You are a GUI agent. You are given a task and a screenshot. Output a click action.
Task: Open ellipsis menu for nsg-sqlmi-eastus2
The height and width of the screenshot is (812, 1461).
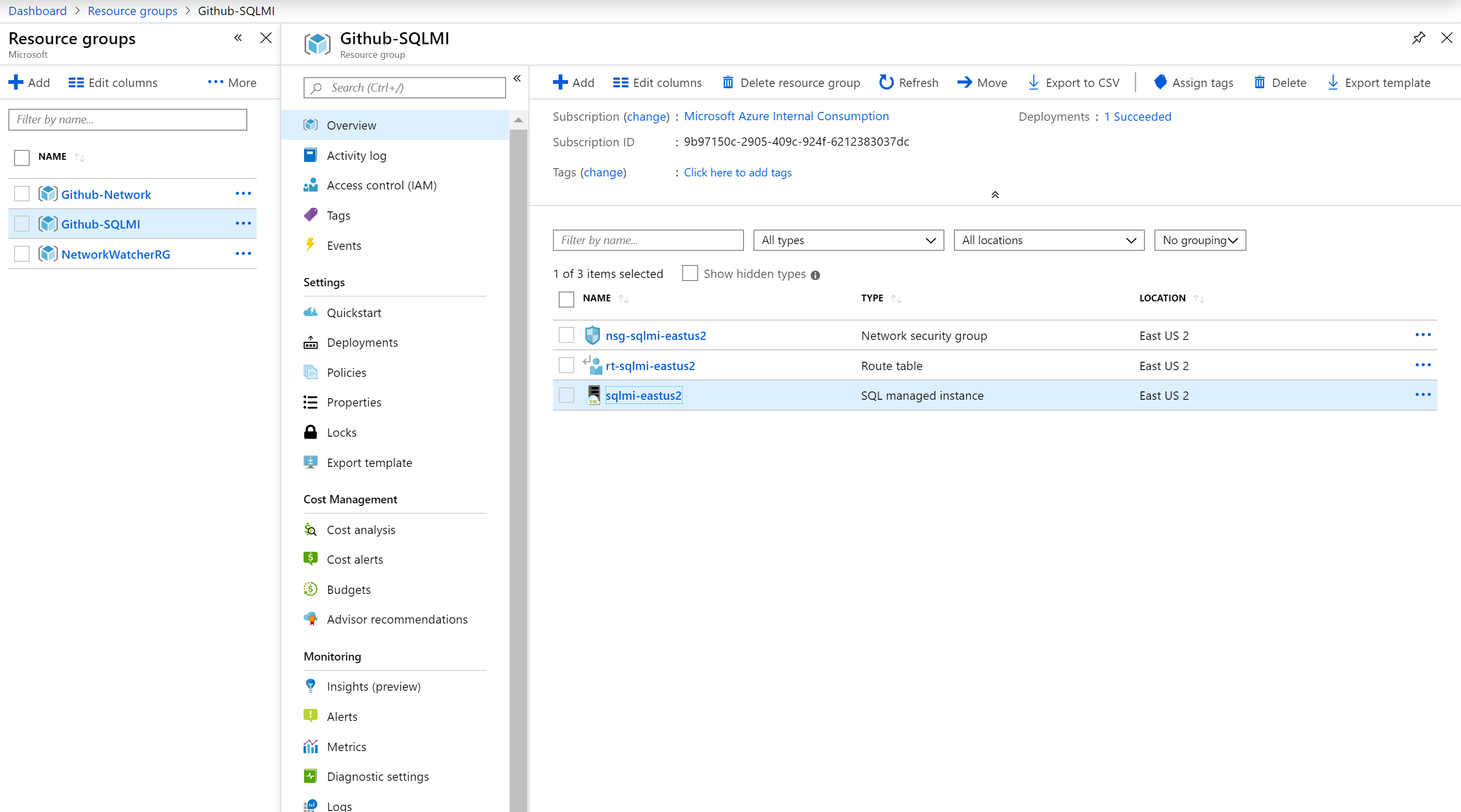1423,335
